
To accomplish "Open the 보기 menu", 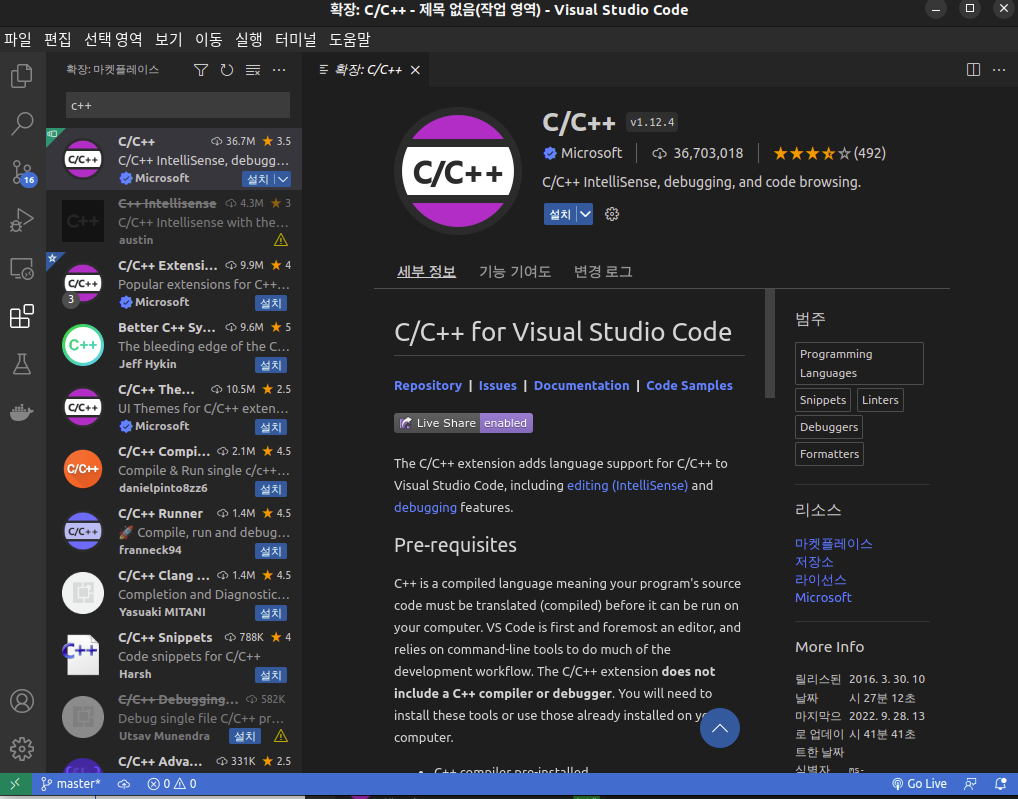I will pyautogui.click(x=169, y=40).
